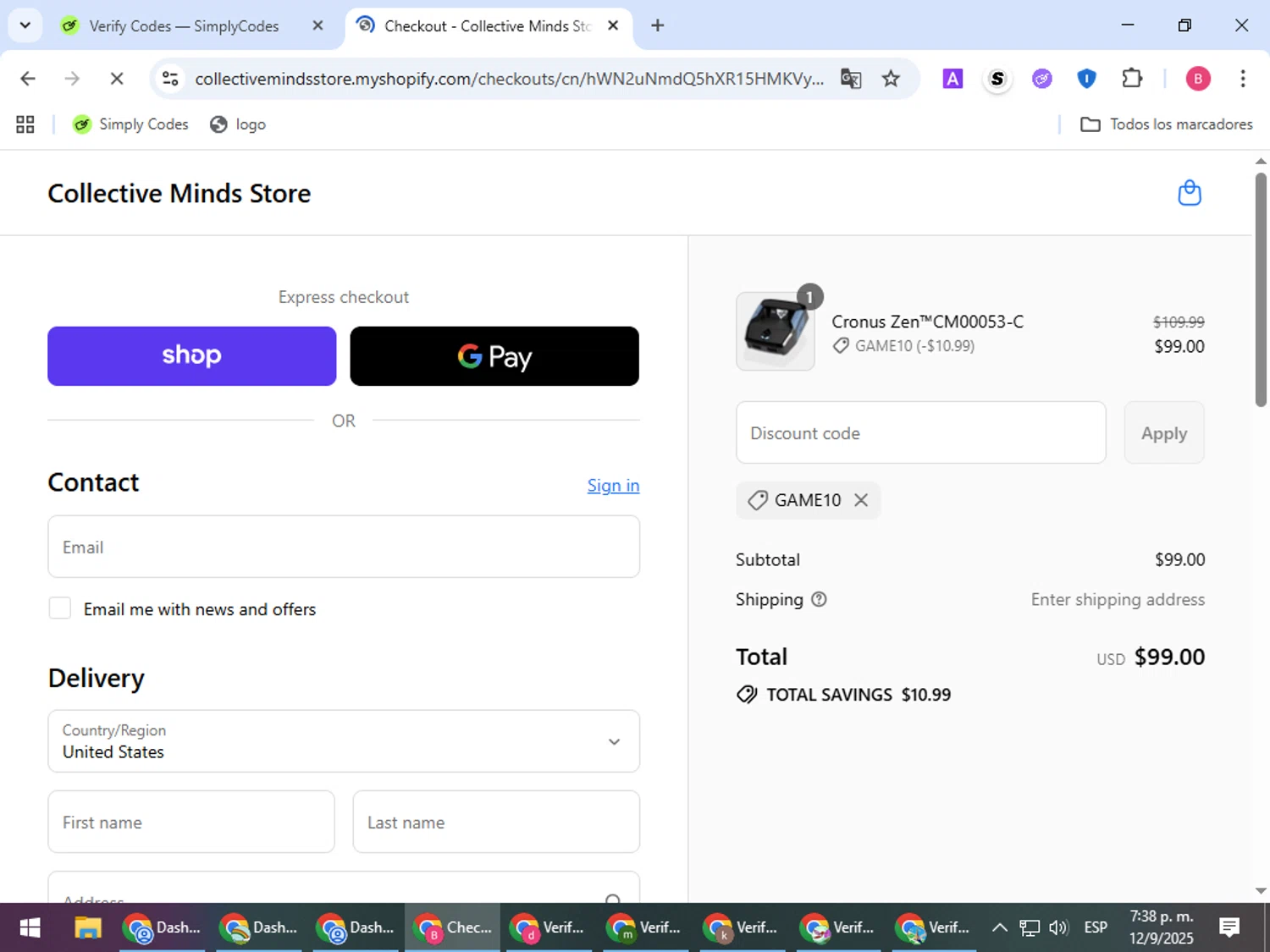Click the TOTAL SAVINGS $10.99 line
Viewport: 1270px width, 952px height.
point(843,695)
